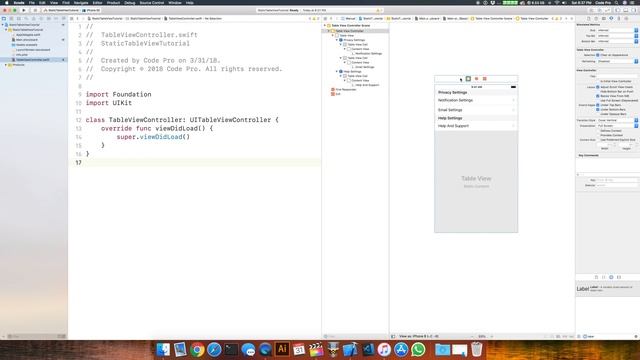This screenshot has height=360, width=640.
Task: Open the Source Control menu
Action: coord(151,2)
